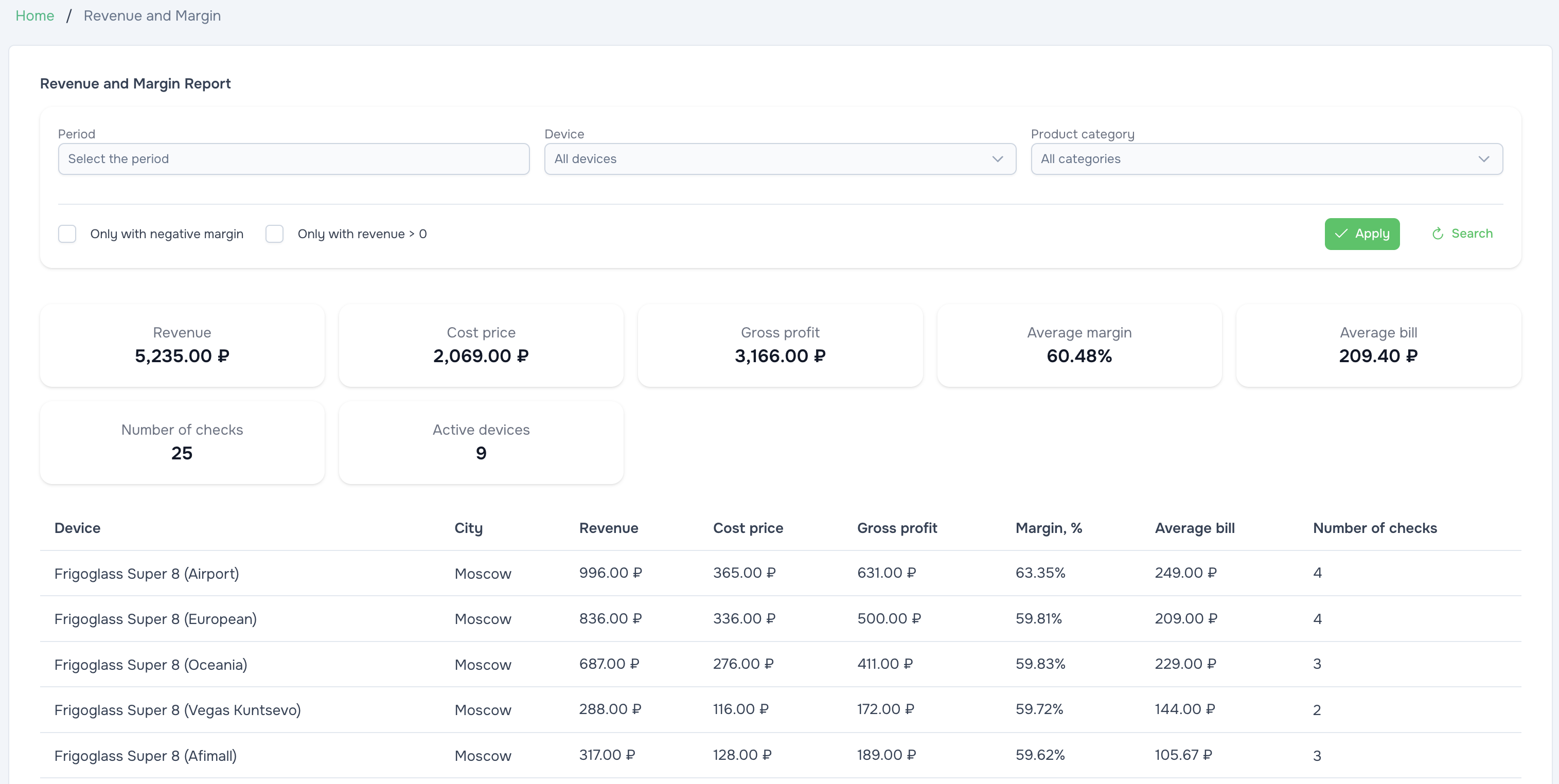This screenshot has height=784, width=1559.
Task: Enable Only with negative margin checkbox
Action: coord(67,234)
